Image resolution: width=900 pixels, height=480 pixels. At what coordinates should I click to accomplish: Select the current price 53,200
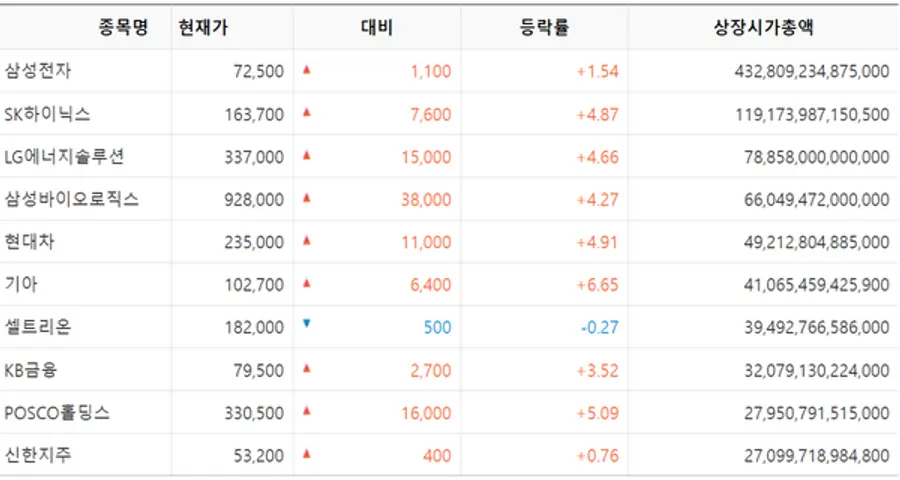(259, 456)
